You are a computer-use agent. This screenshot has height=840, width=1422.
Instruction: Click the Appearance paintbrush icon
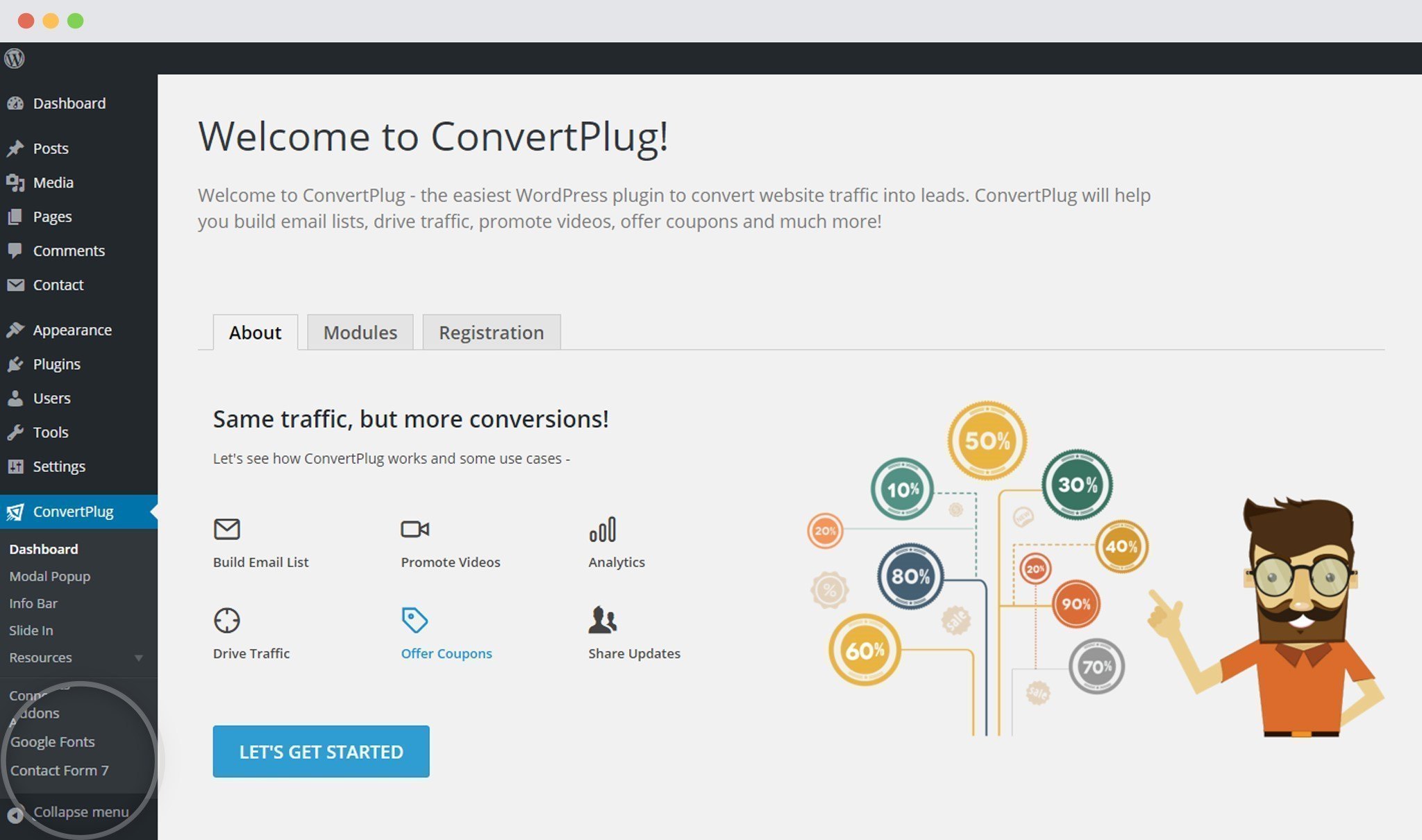[15, 330]
